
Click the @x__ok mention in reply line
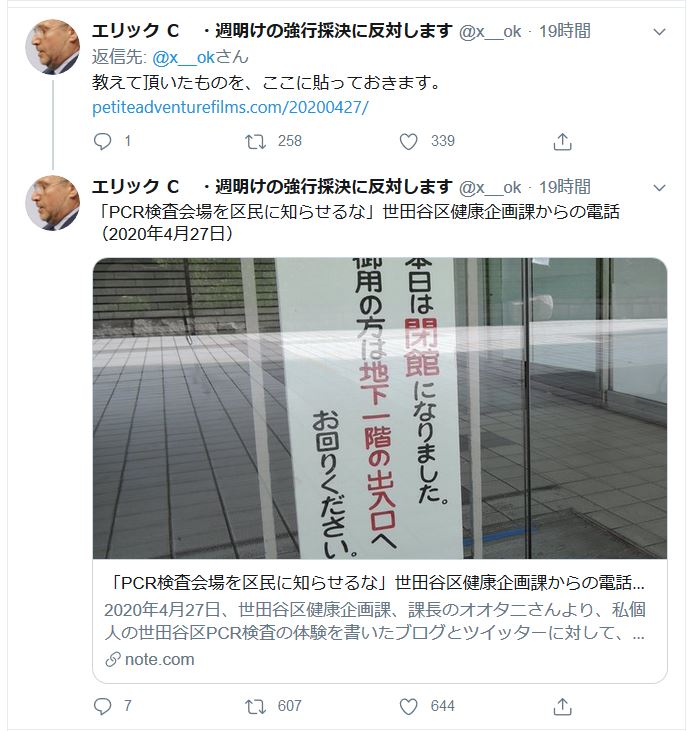[x=183, y=57]
